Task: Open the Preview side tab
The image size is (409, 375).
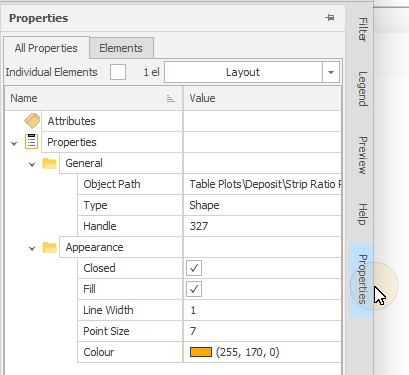Action: tap(362, 155)
